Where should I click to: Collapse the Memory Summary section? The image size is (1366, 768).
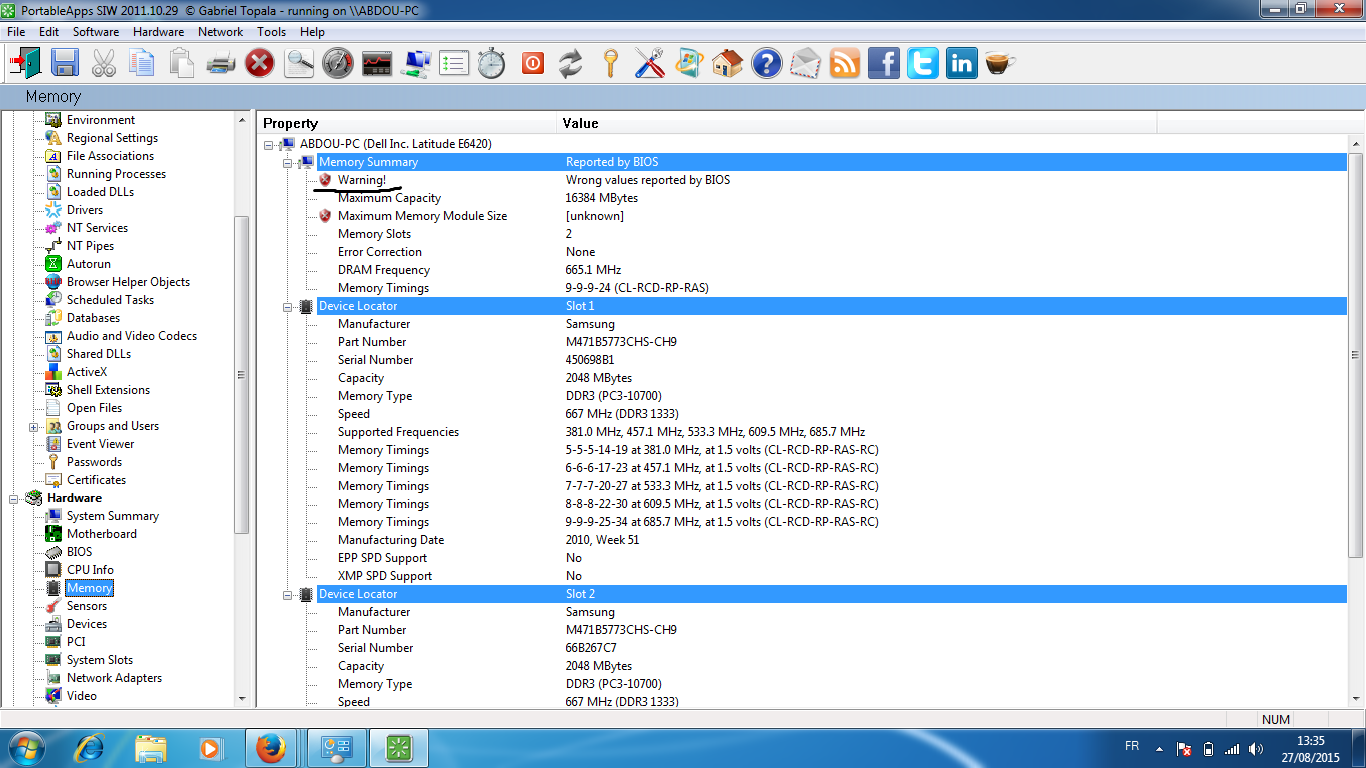(x=288, y=162)
